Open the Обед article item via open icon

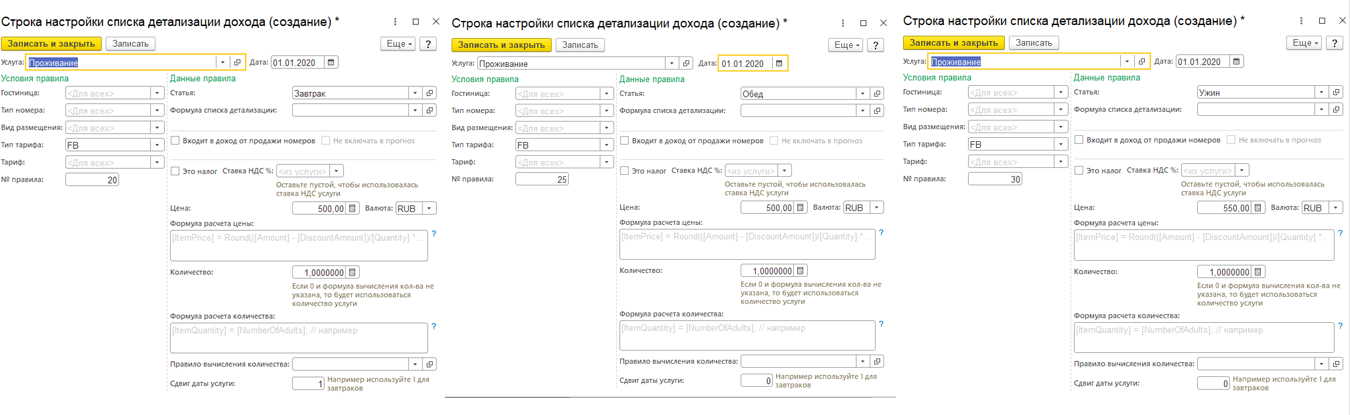pos(877,94)
